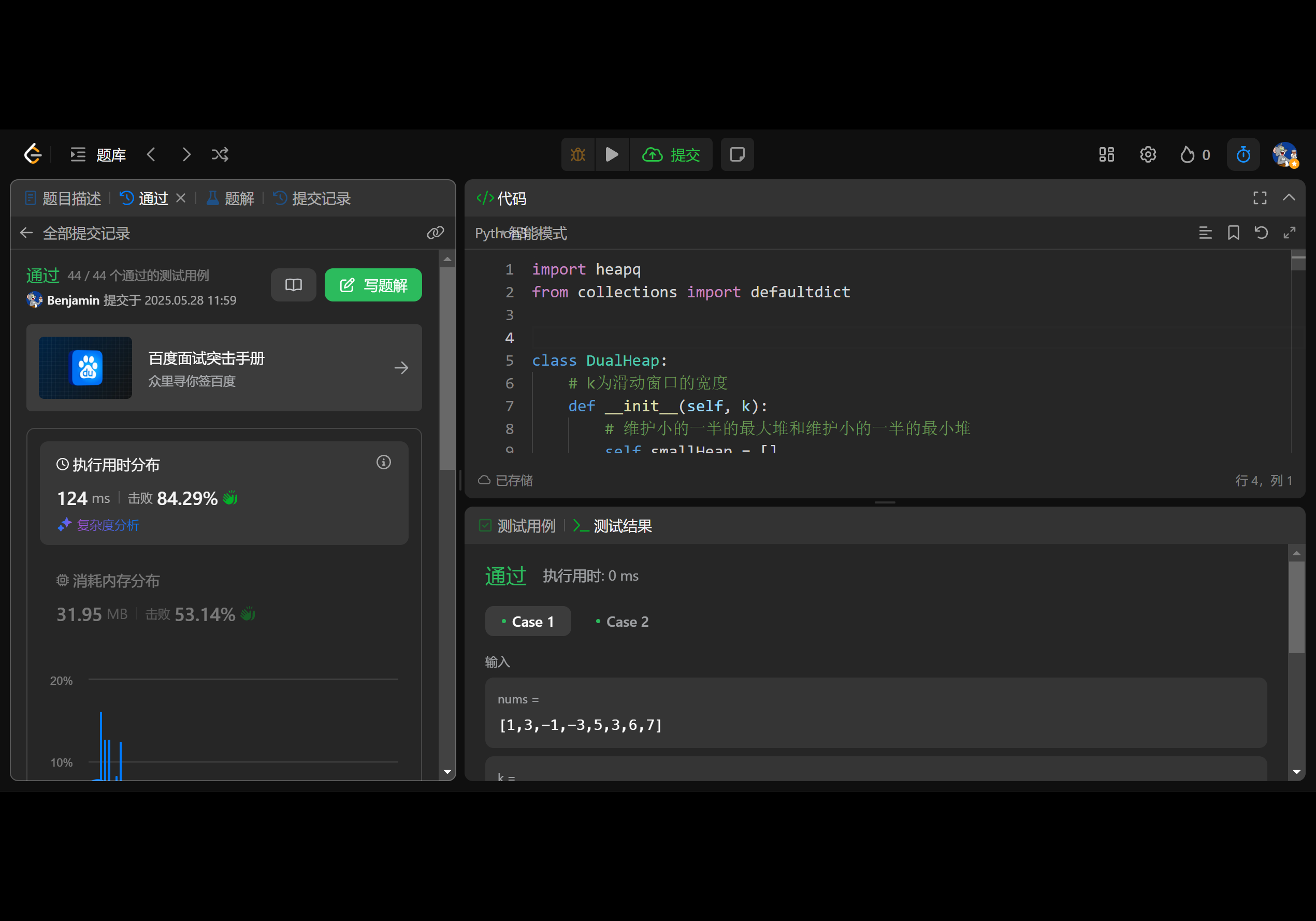Open the 复杂度分析 link
This screenshot has width=1316, height=921.
(107, 524)
